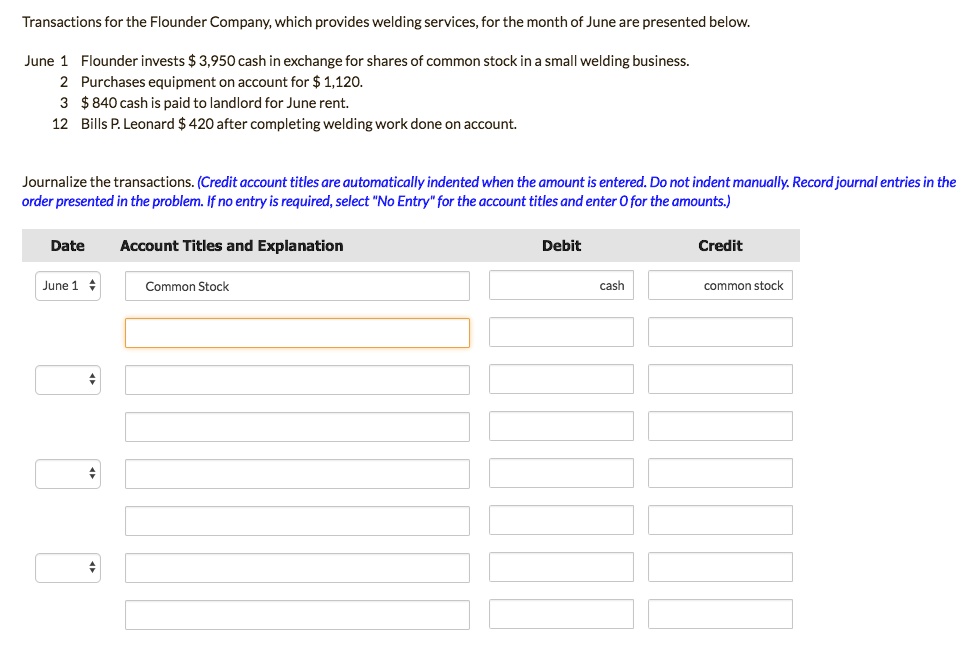
Task: Click the sixth row credit field
Action: [x=721, y=520]
